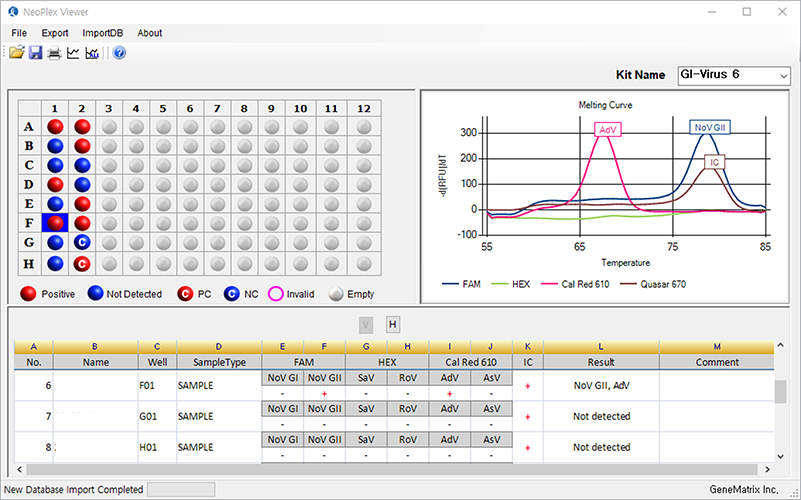Click horizontal scrollbar left arrow
Screen dimensions: 801x500
[x=19, y=469]
